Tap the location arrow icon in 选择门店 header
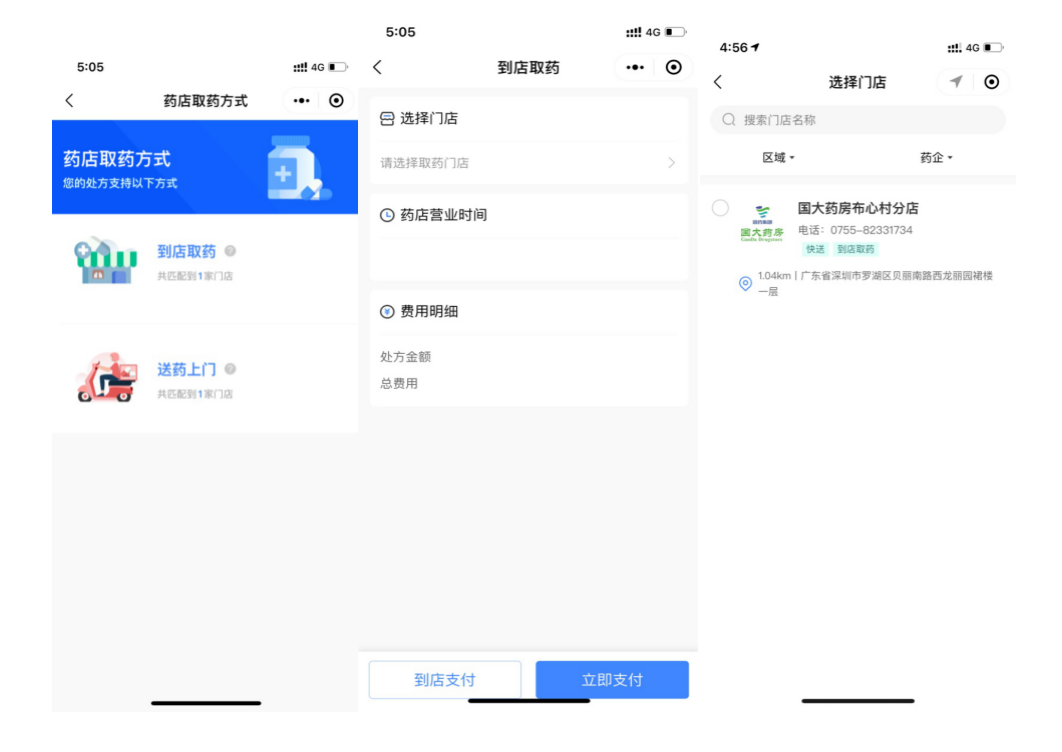The width and height of the screenshot is (1062, 752). click(x=956, y=82)
